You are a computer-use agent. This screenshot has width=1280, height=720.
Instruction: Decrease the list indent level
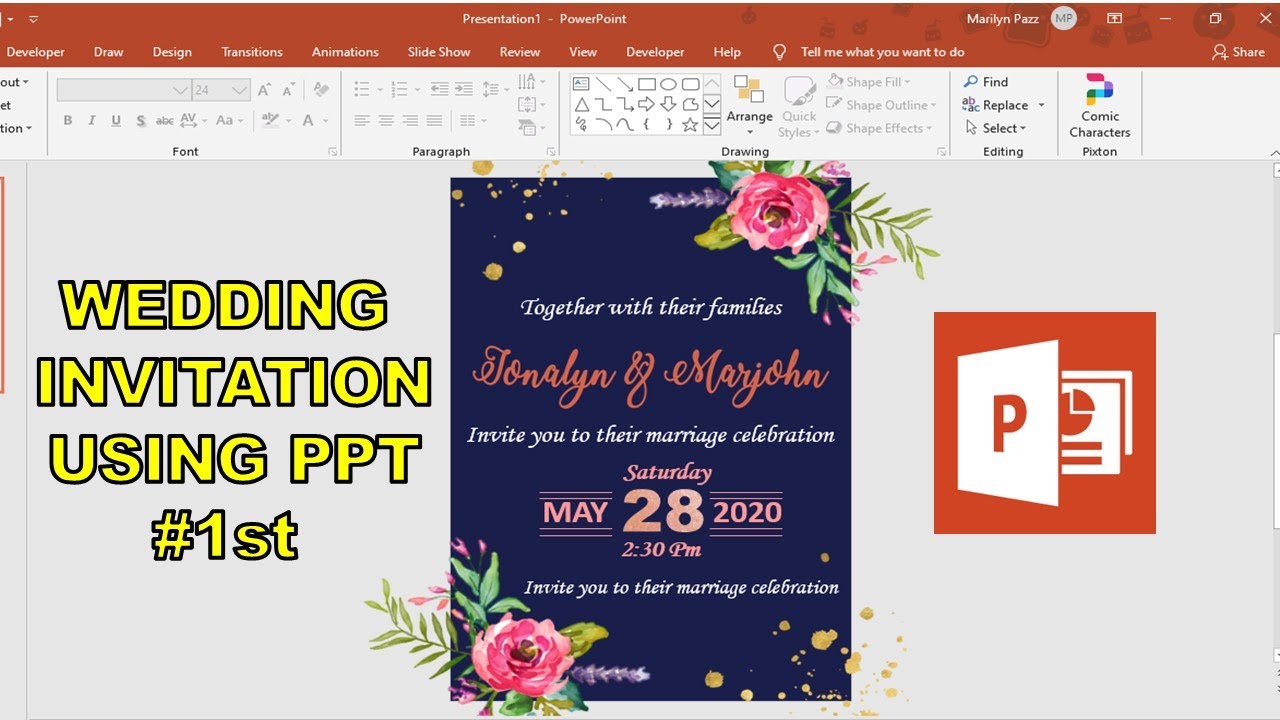pyautogui.click(x=440, y=89)
